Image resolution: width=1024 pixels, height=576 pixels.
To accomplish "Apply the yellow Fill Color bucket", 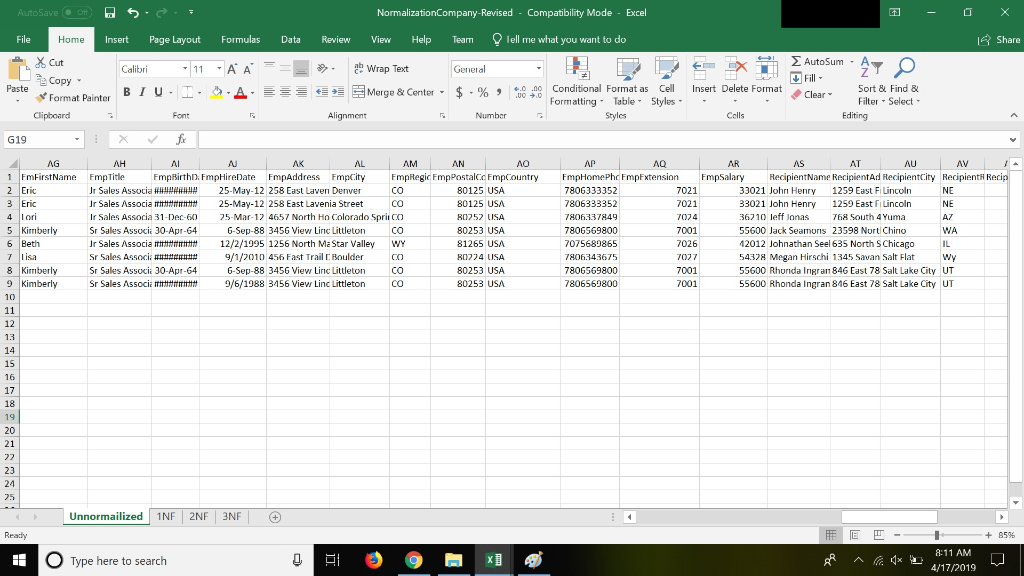I will [x=216, y=93].
